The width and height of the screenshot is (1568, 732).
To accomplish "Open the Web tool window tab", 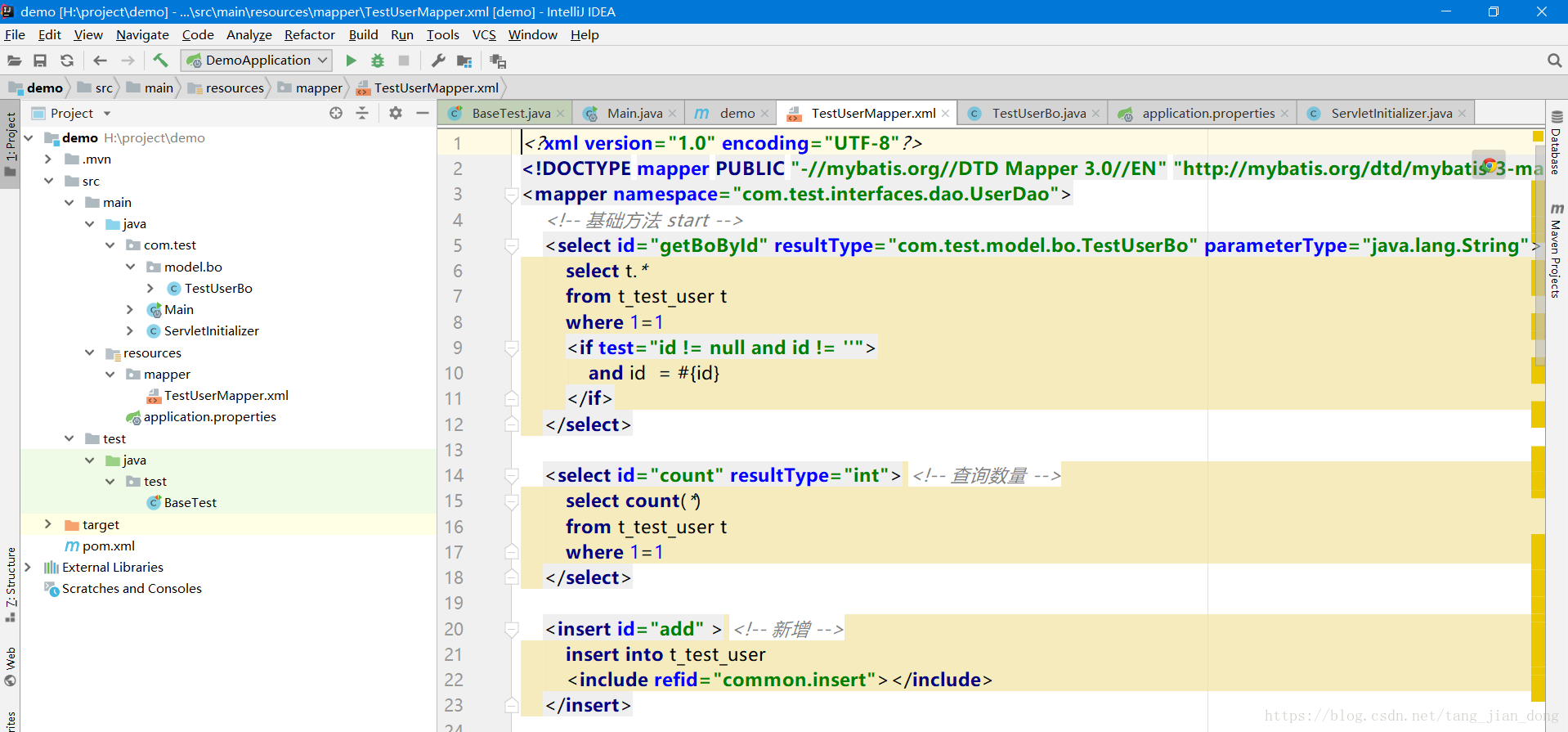I will (x=11, y=667).
